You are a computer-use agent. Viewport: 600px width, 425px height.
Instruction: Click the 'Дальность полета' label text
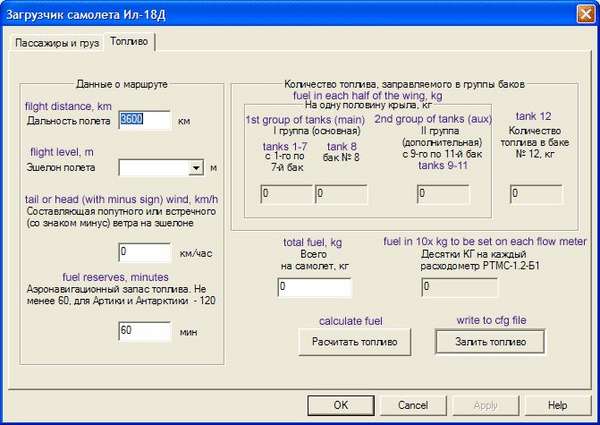tap(68, 121)
